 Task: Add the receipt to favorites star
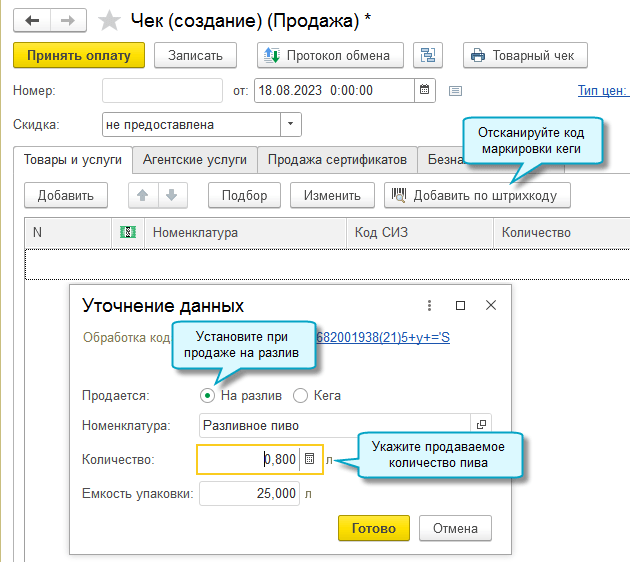pos(111,20)
